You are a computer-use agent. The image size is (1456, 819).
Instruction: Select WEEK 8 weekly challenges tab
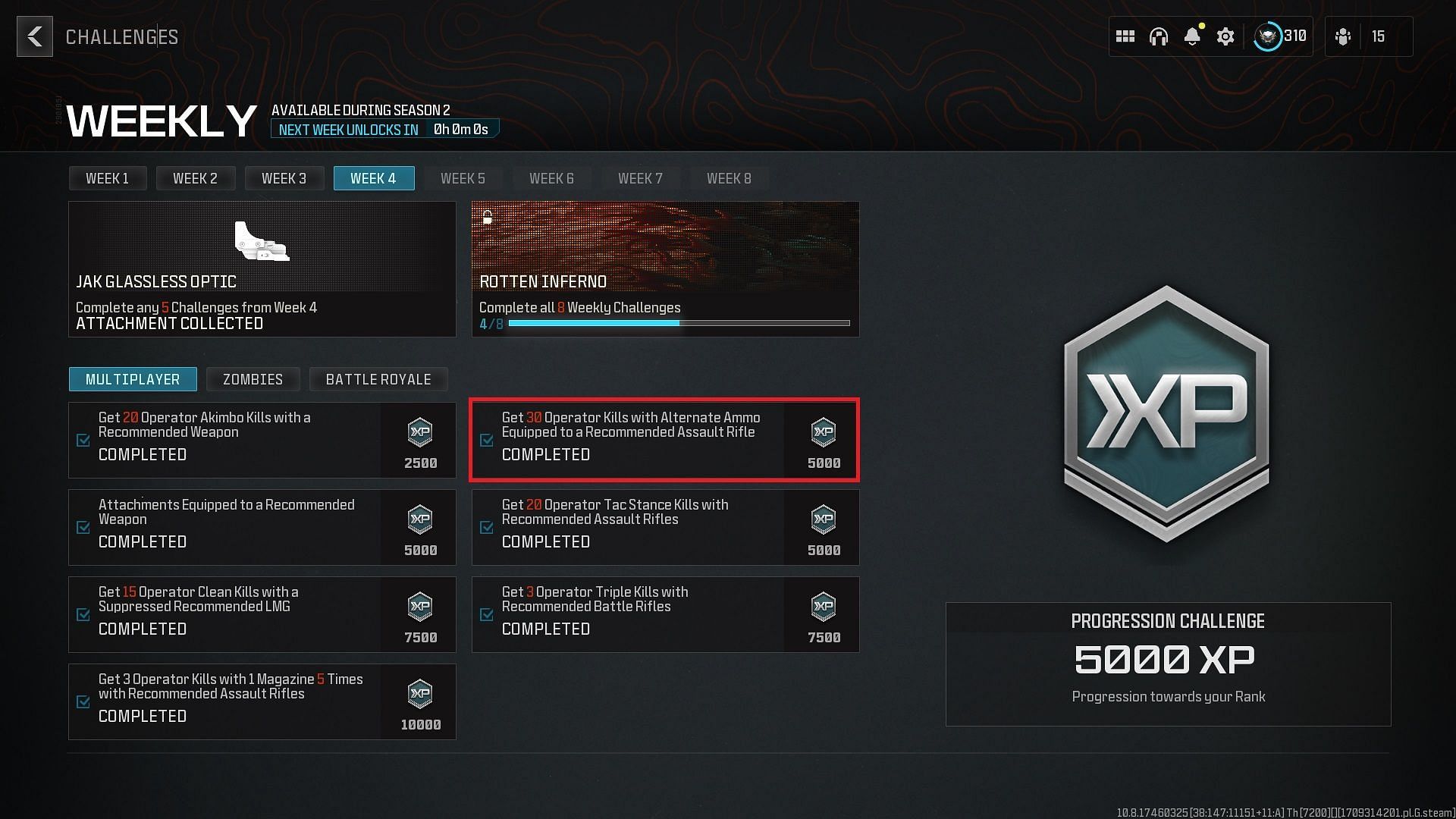pyautogui.click(x=729, y=178)
